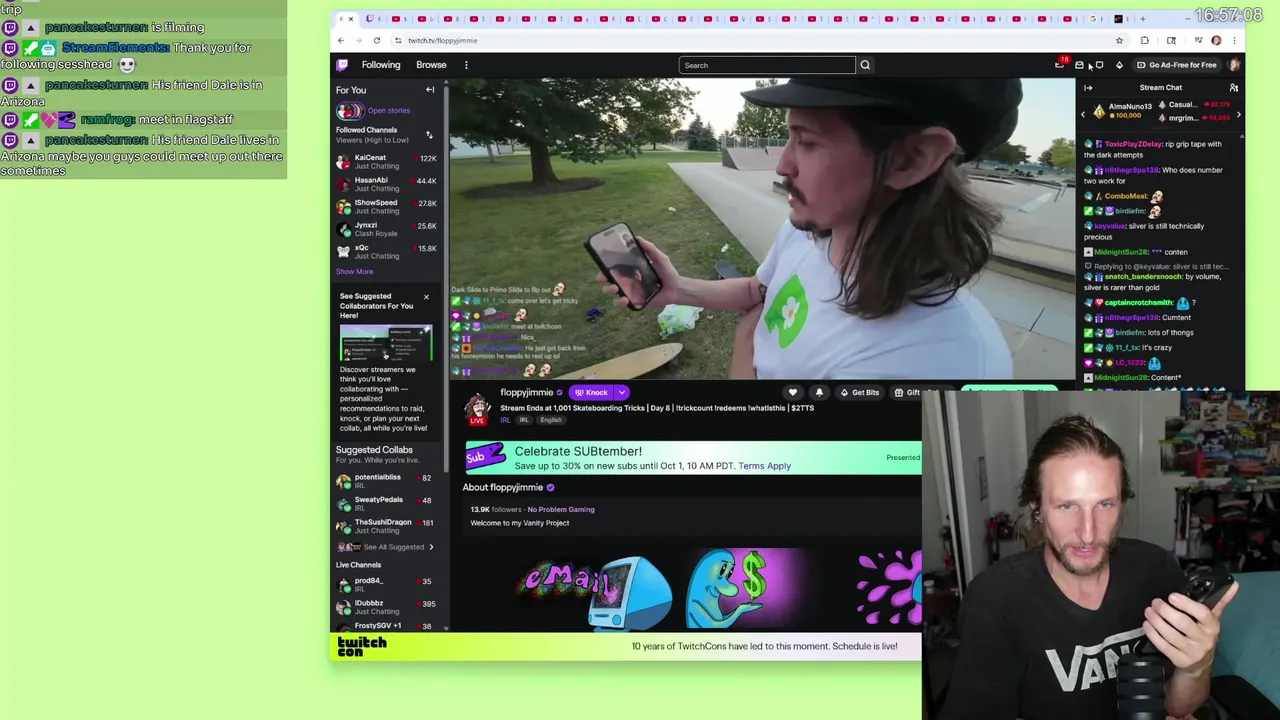Click the Open stories link
This screenshot has height=720, width=1280.
pos(388,111)
